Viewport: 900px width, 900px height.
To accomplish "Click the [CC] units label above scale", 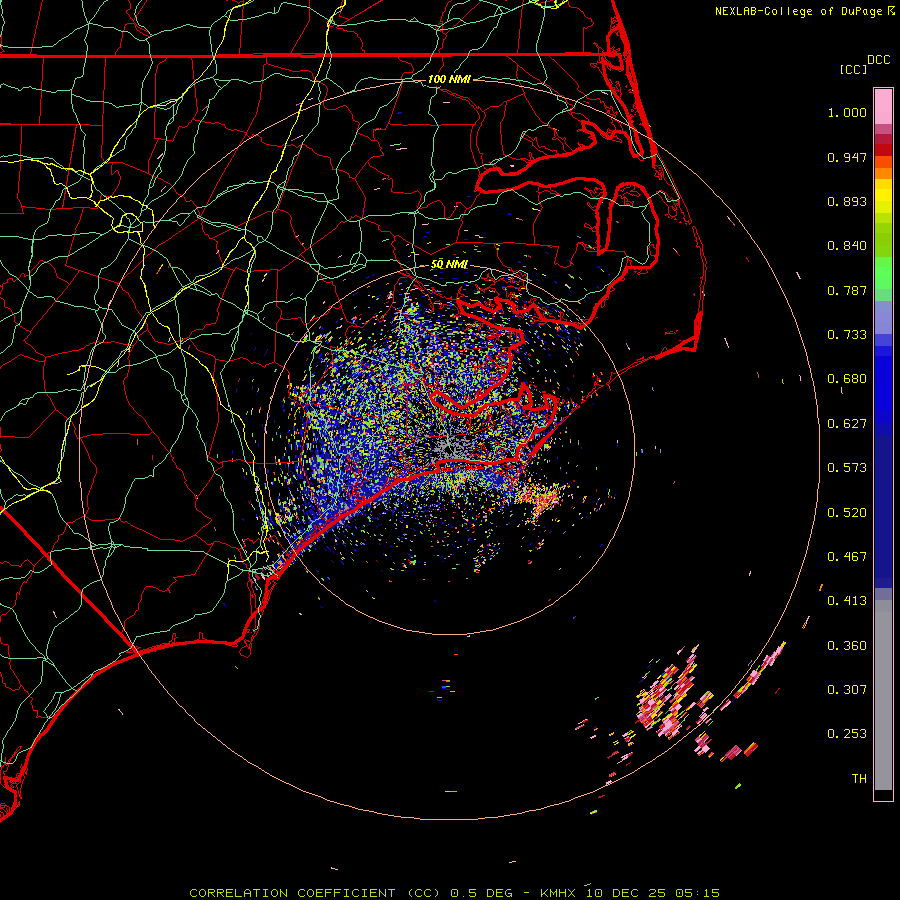I will click(x=852, y=69).
